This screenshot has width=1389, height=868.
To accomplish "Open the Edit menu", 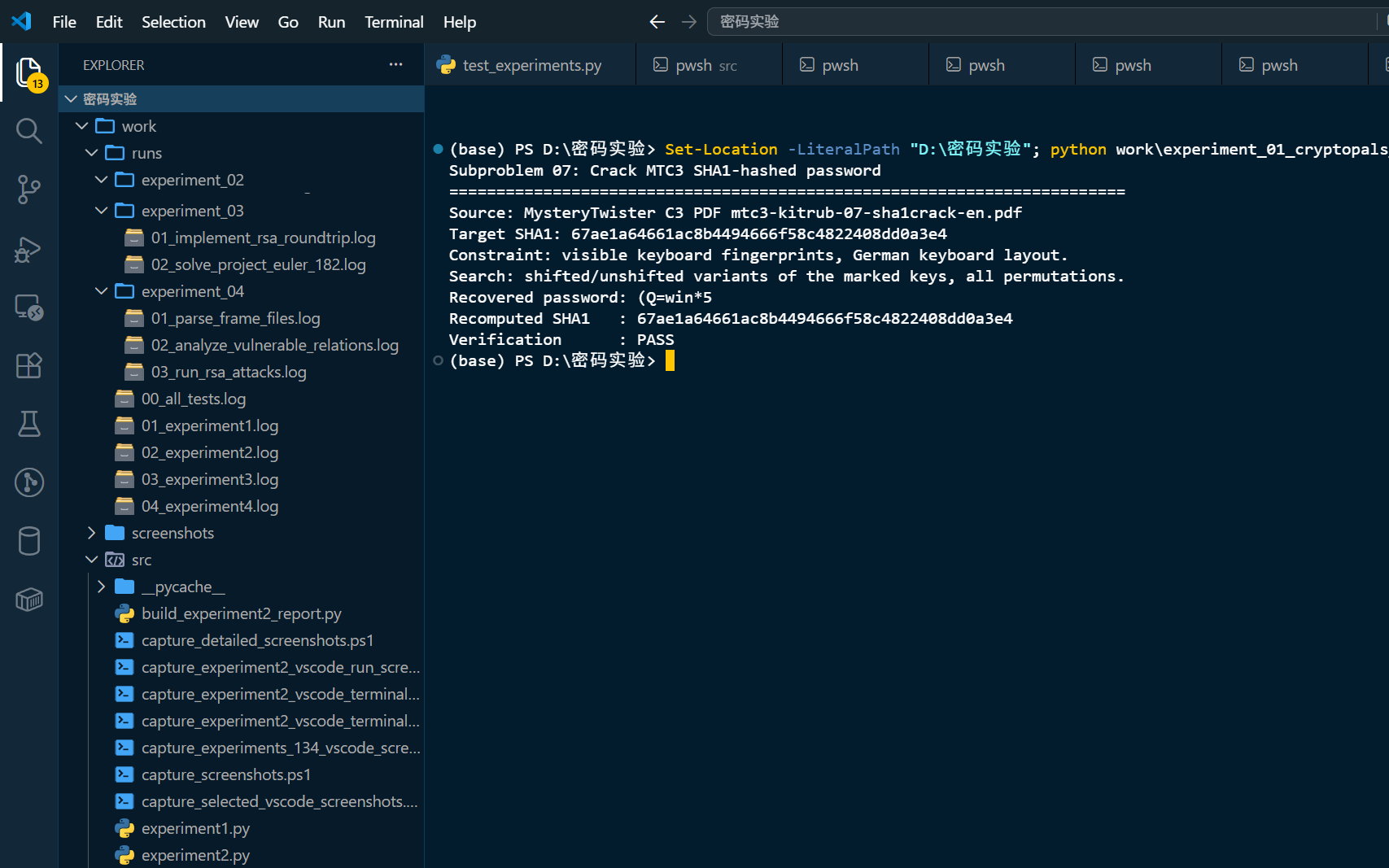I will point(109,22).
